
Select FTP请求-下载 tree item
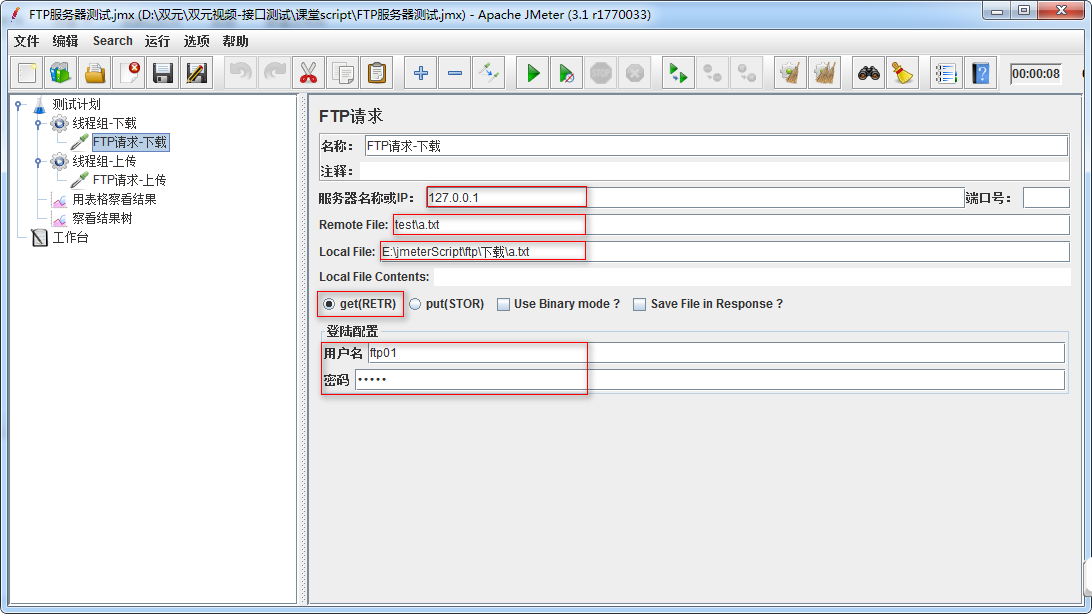pos(130,142)
